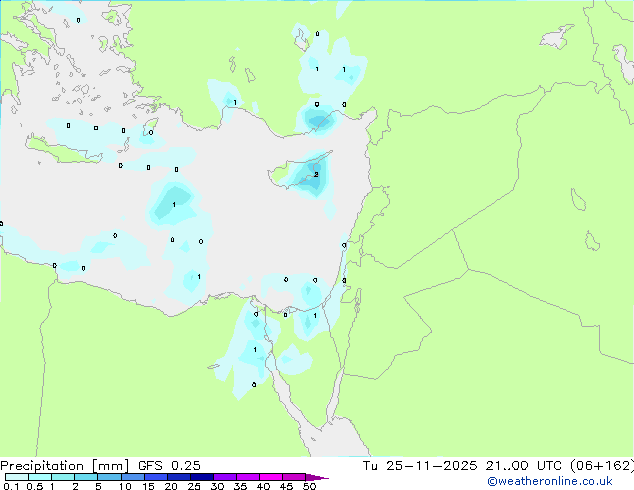The image size is (634, 490).
Task: Click the '(06+162)' forecast run label
Action: [601, 465]
